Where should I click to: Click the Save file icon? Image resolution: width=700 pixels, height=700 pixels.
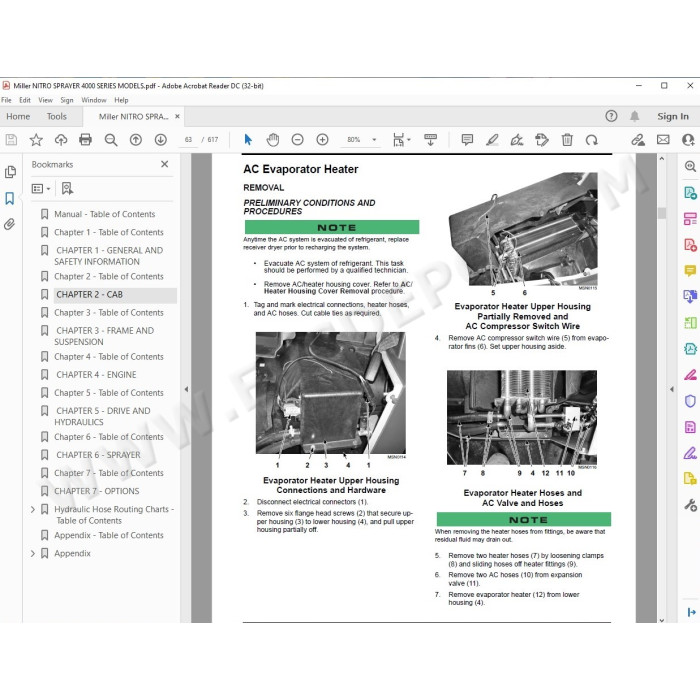tap(11, 140)
